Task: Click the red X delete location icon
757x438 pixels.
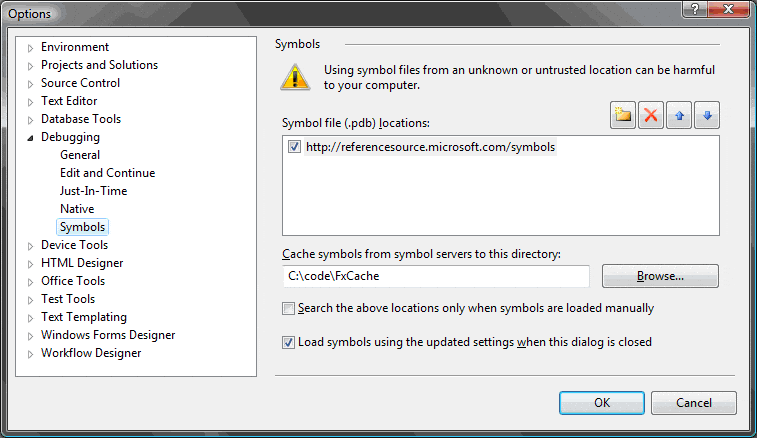Action: pos(651,115)
